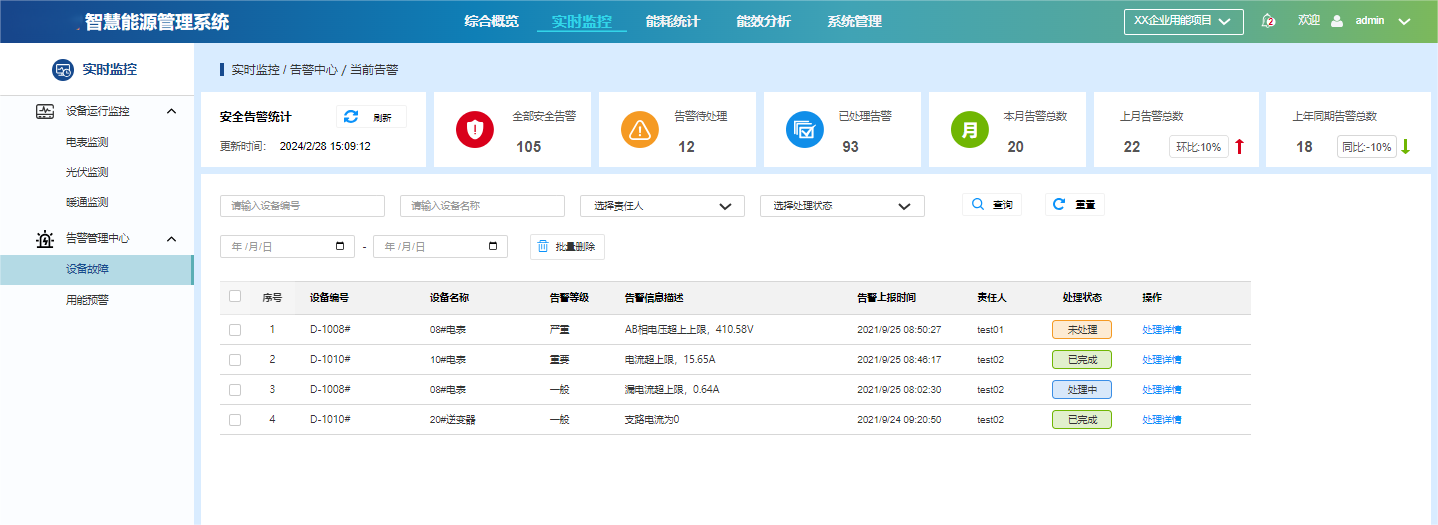The height and width of the screenshot is (525, 1438).
Task: Open 处理详情 for row 4 20#逆变器
Action: coord(1162,420)
